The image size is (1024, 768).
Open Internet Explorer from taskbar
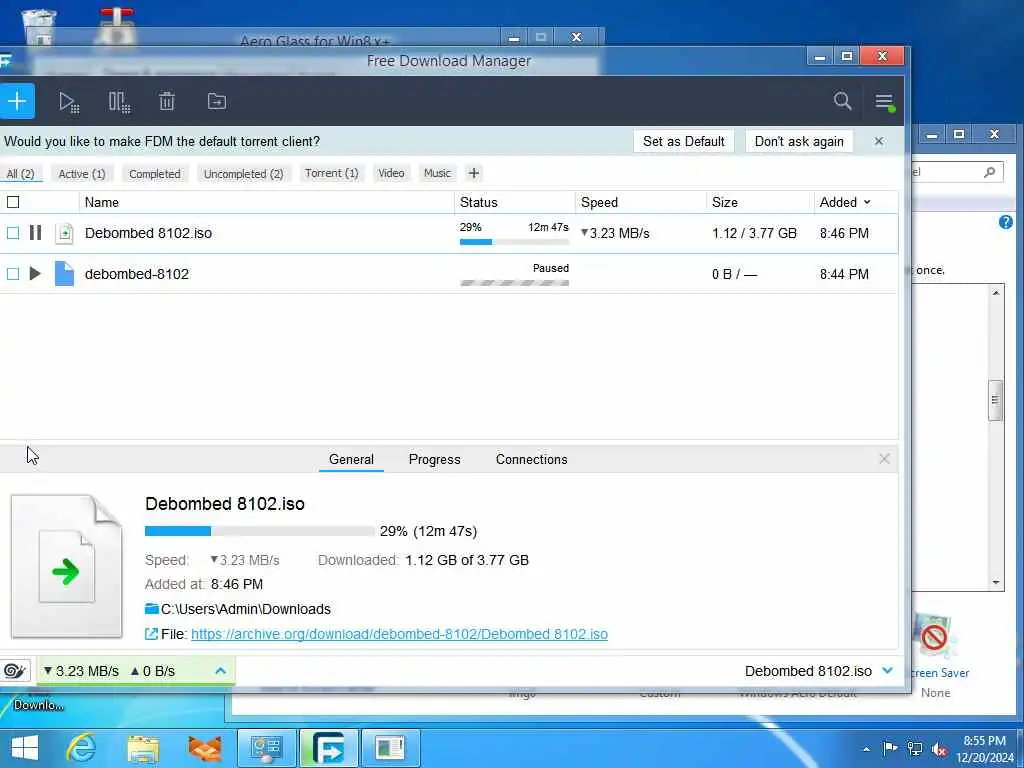pos(82,748)
